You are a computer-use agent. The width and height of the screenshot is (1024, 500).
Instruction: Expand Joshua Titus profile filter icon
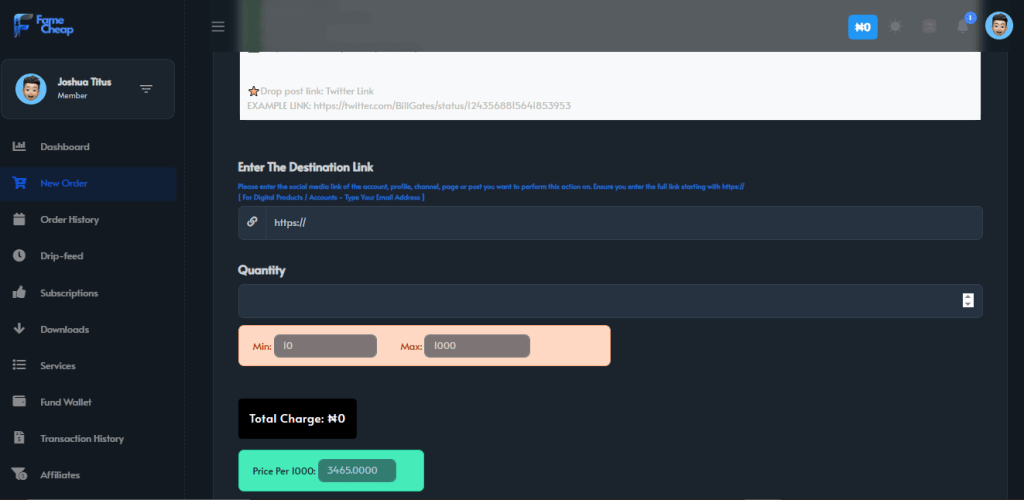point(146,89)
